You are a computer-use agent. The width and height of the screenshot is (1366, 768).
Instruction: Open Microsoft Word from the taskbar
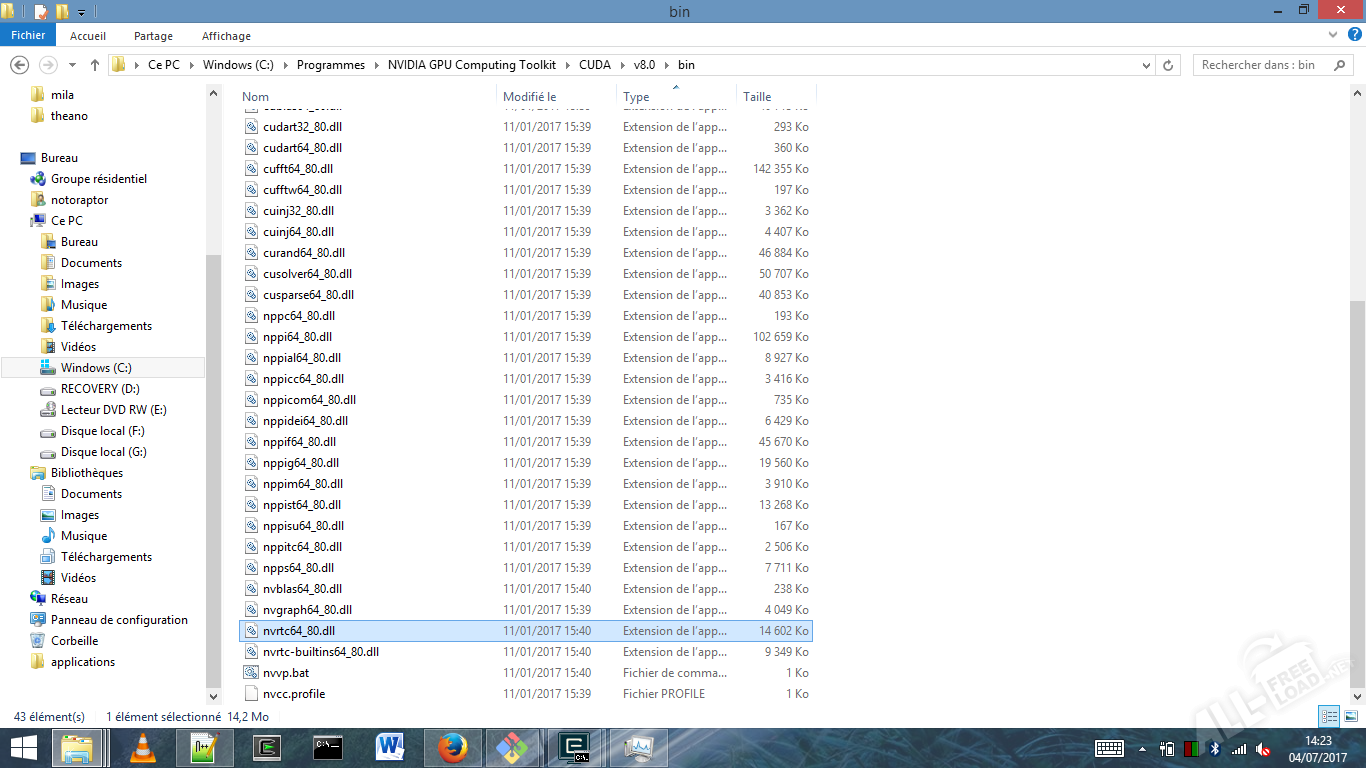click(390, 747)
